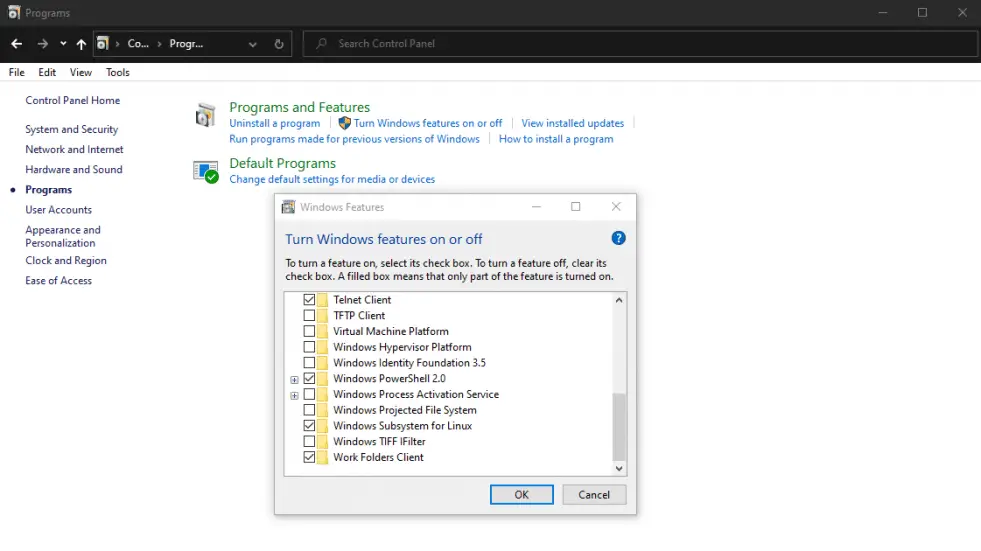The height and width of the screenshot is (551, 981).
Task: Click the features list scroll down arrow
Action: tap(619, 468)
